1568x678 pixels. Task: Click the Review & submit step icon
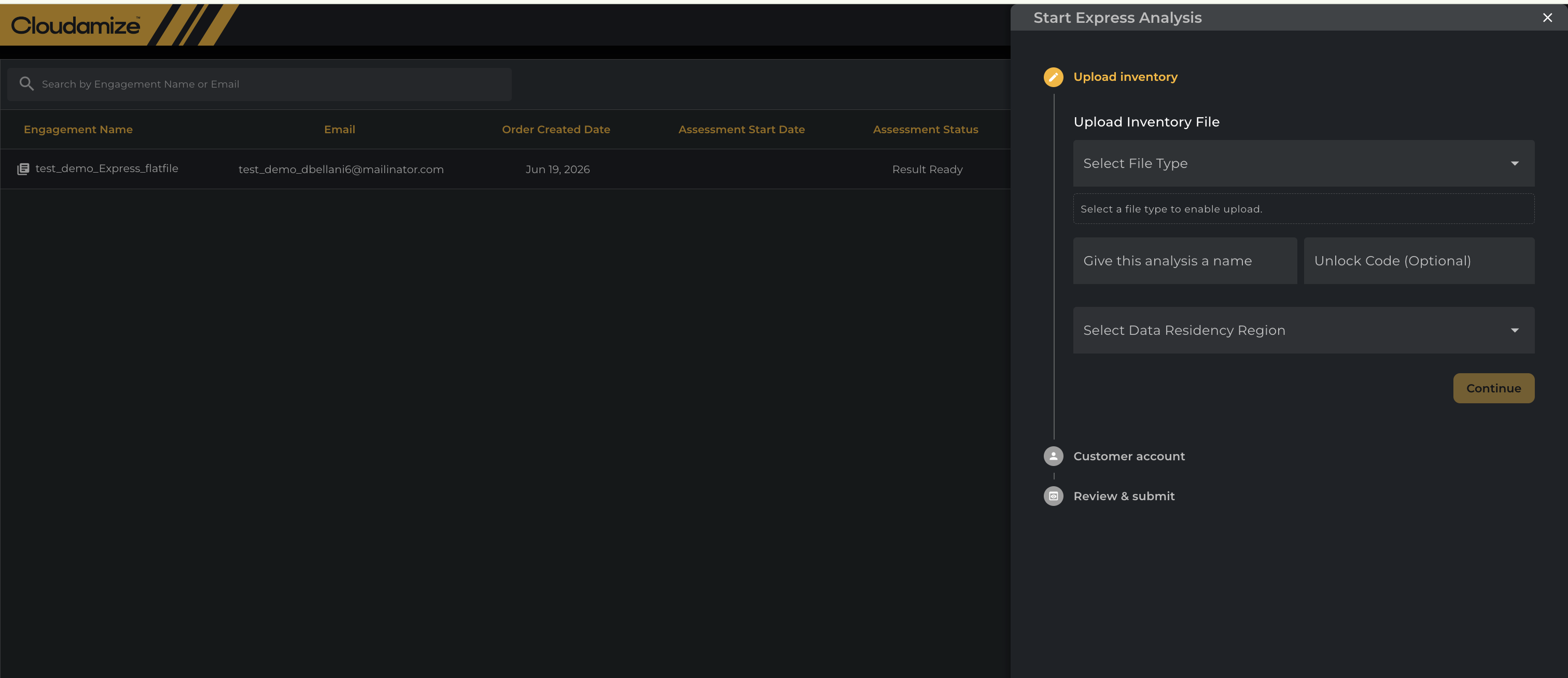point(1053,496)
